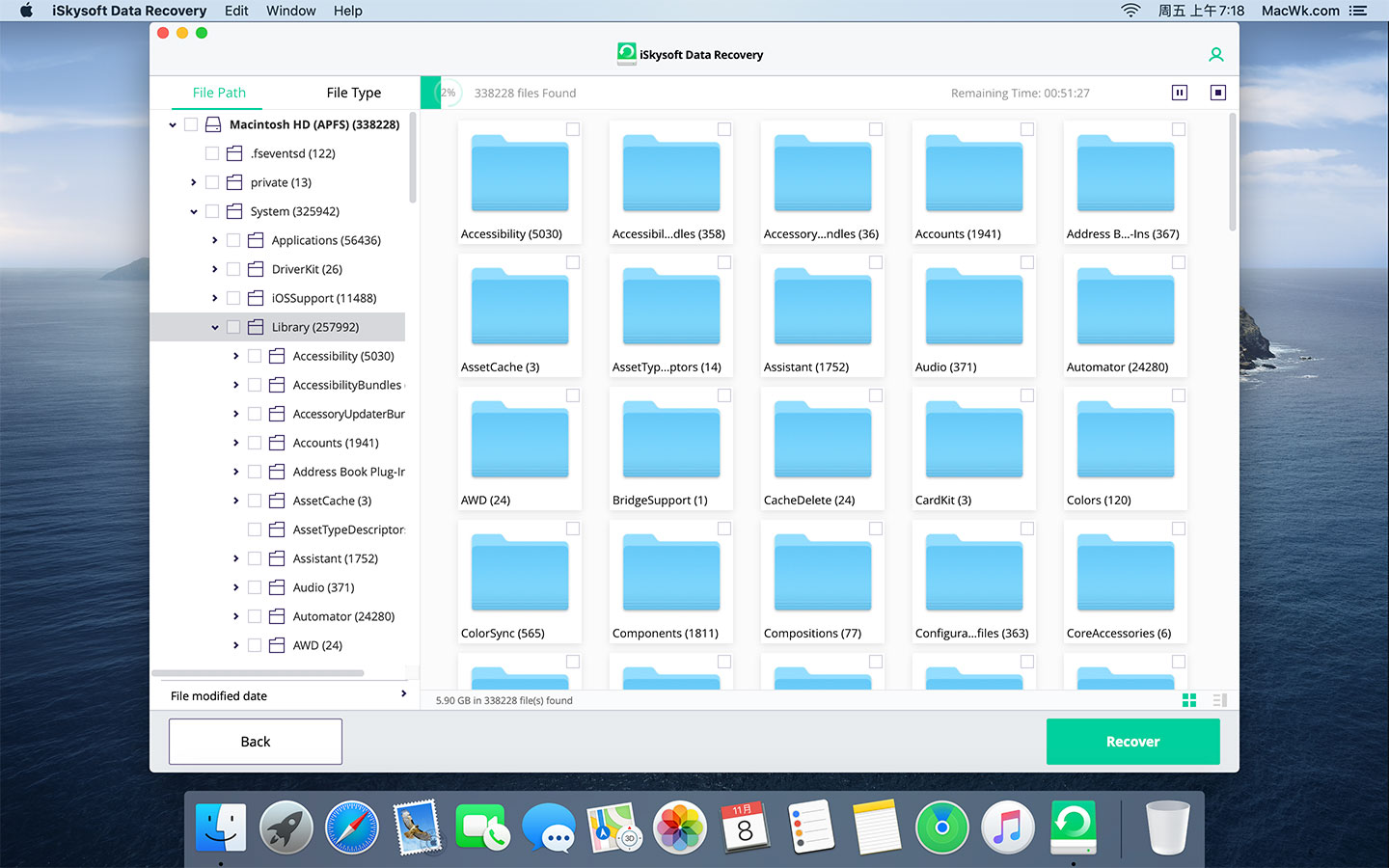This screenshot has height=868, width=1389.
Task: Open Photos from the dock
Action: (680, 827)
